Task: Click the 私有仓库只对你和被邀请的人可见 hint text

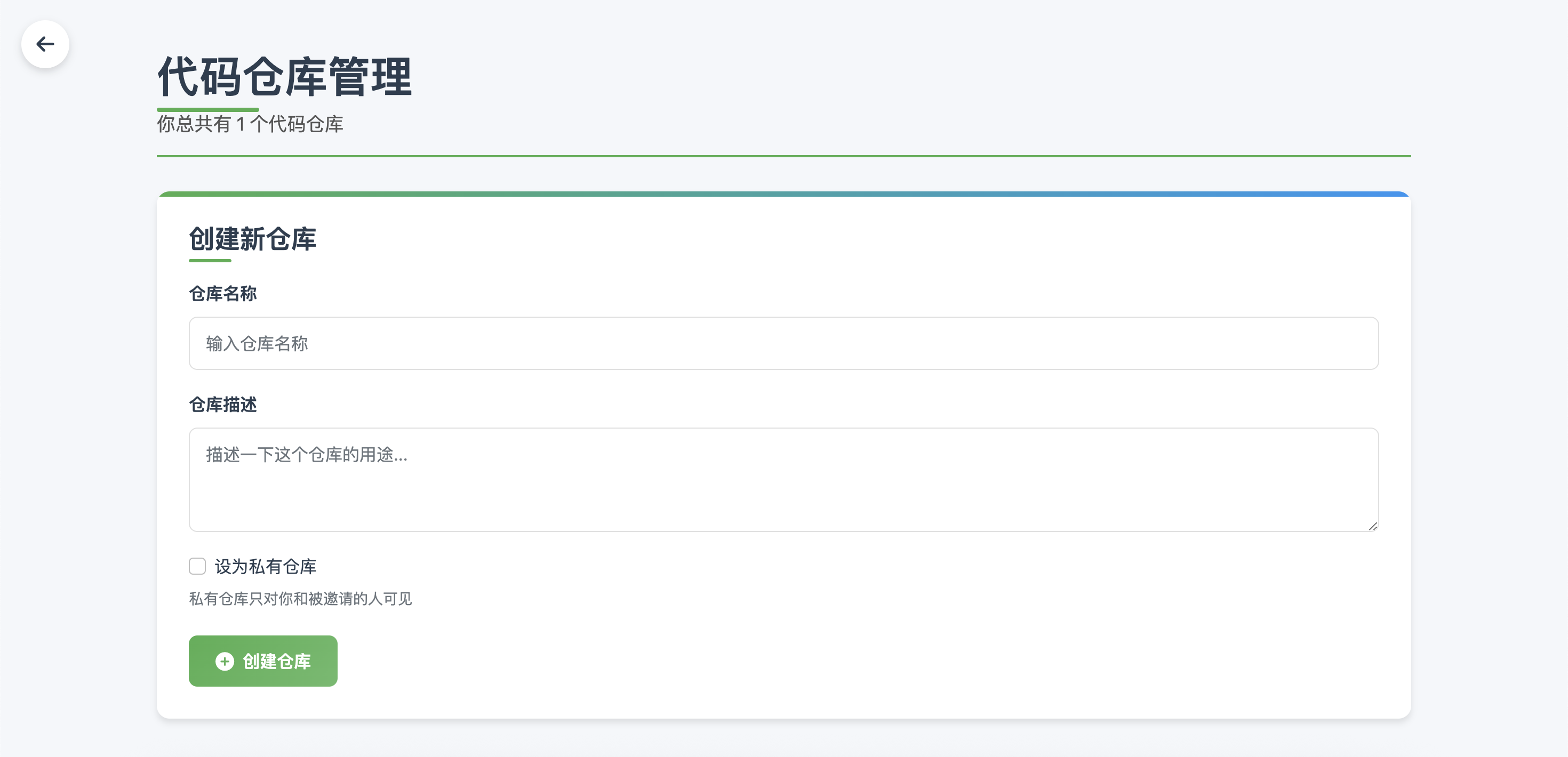Action: click(300, 599)
